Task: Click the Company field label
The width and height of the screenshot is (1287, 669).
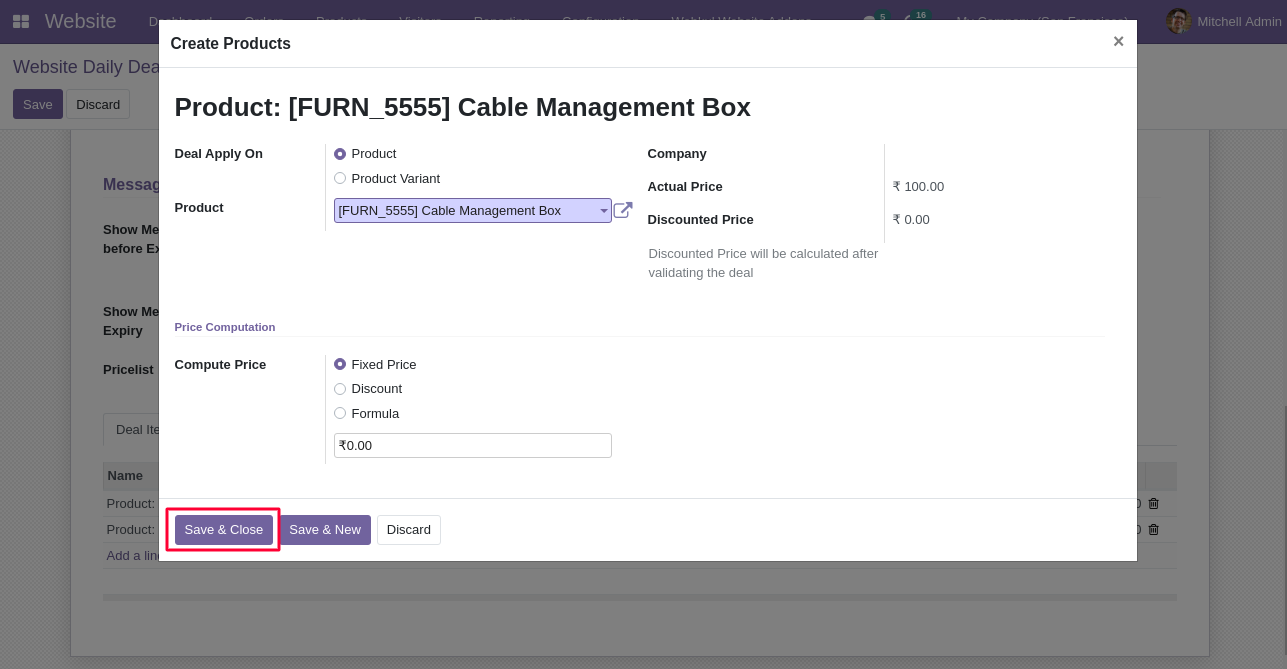Action: pyautogui.click(x=677, y=154)
